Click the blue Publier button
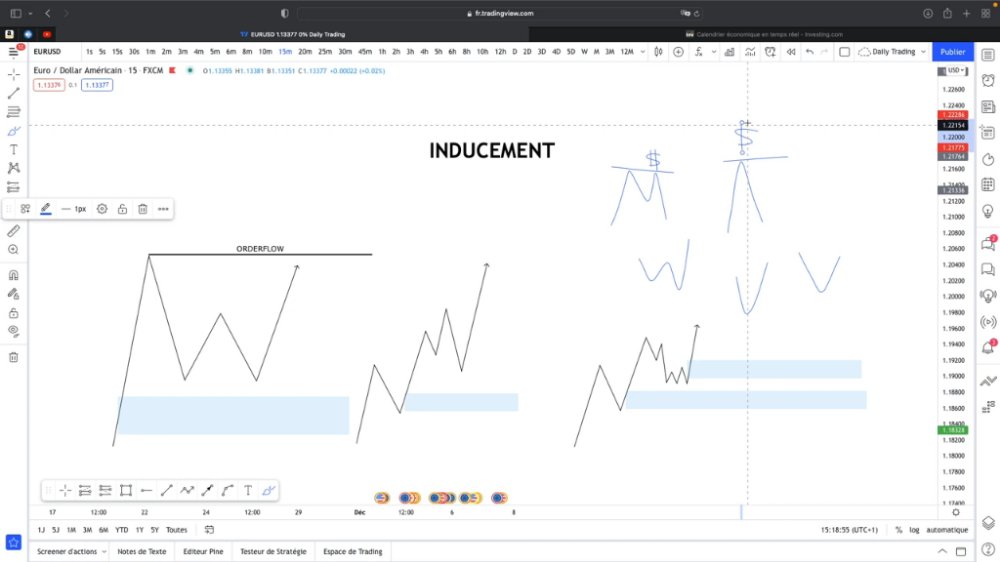The image size is (1000, 562). pos(953,52)
